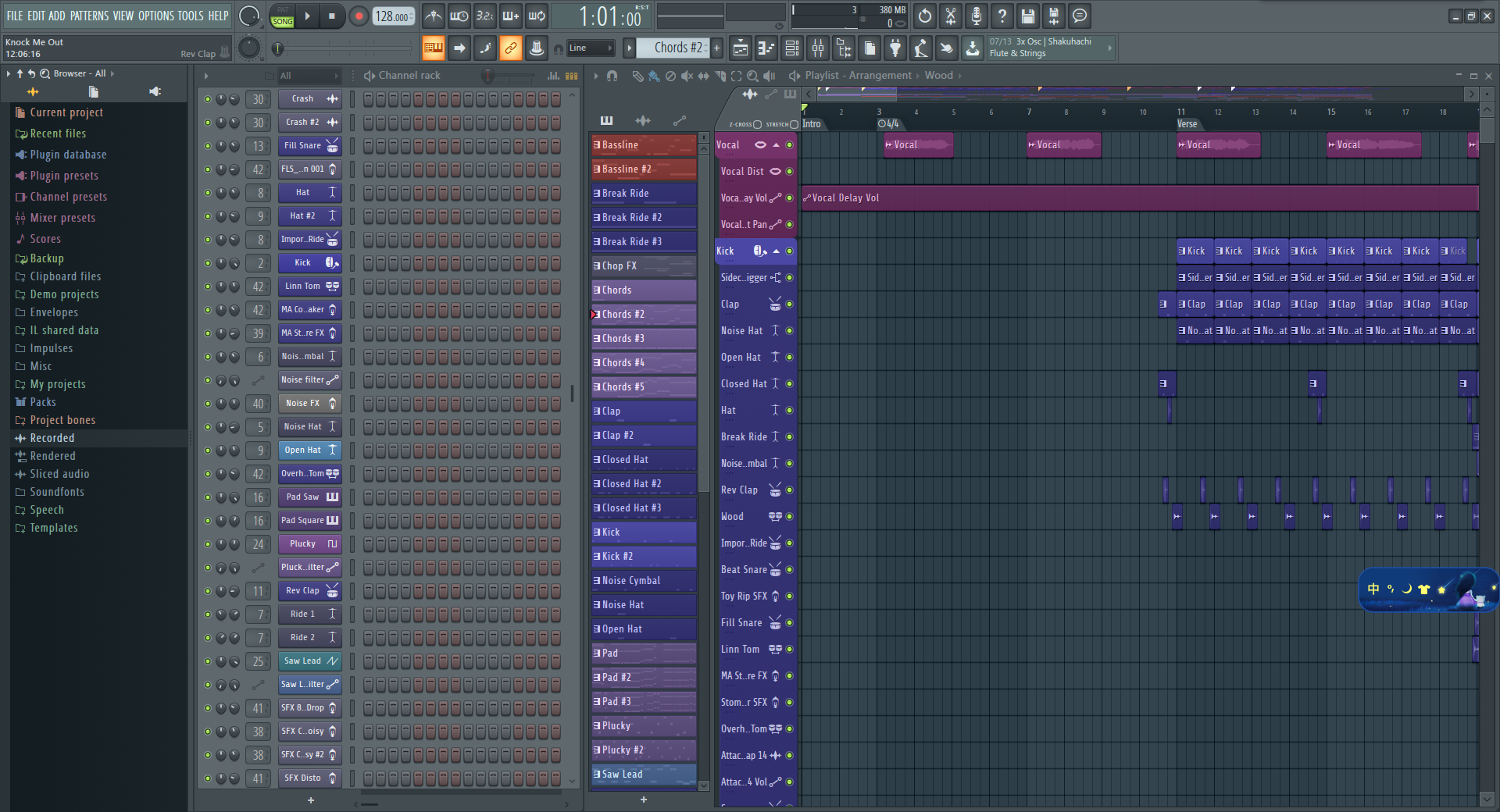The image size is (1500, 812).
Task: Select the paint brush tool in playlist toolbar
Action: [655, 76]
